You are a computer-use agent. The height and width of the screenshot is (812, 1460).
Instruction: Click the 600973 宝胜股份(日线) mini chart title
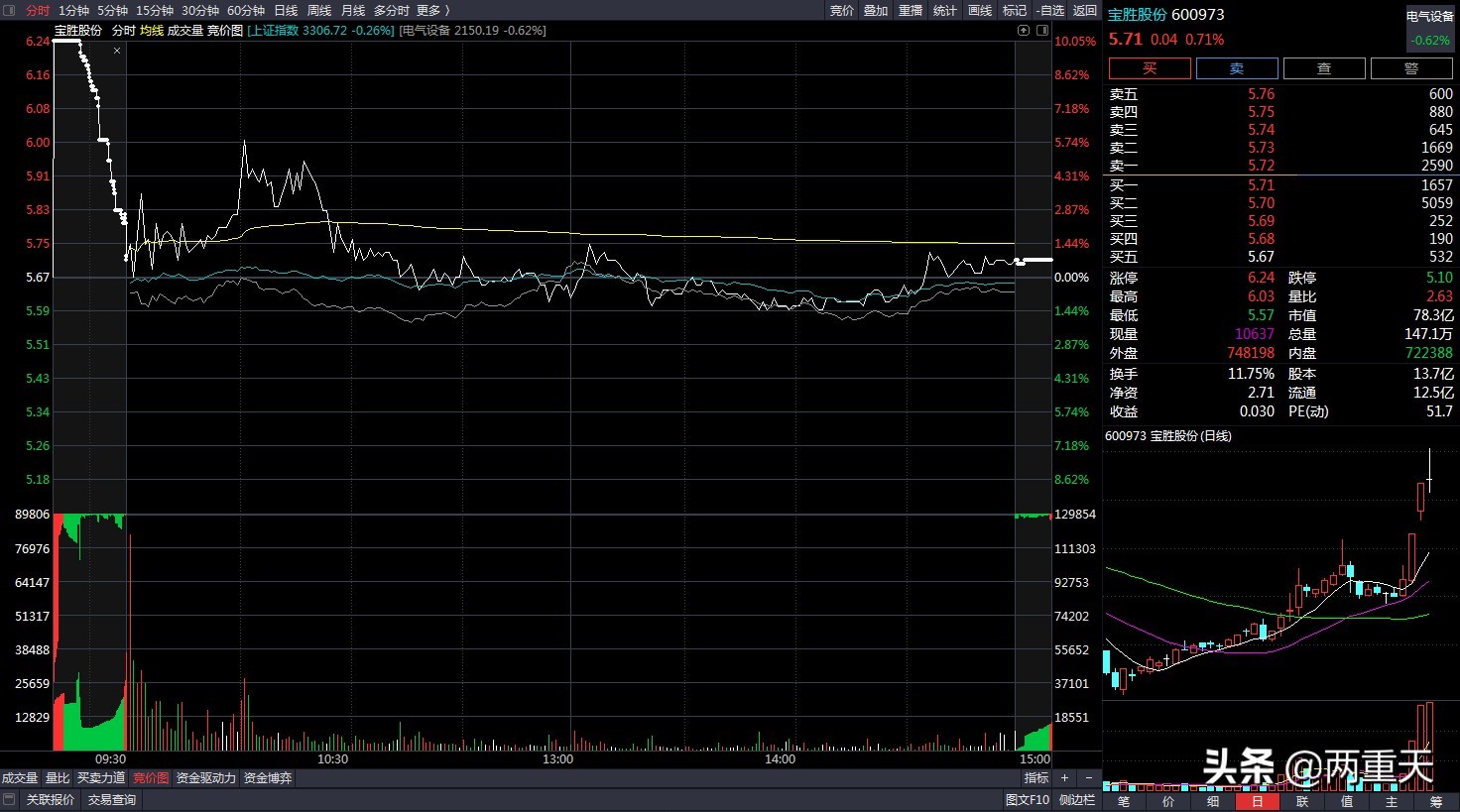coord(1168,436)
